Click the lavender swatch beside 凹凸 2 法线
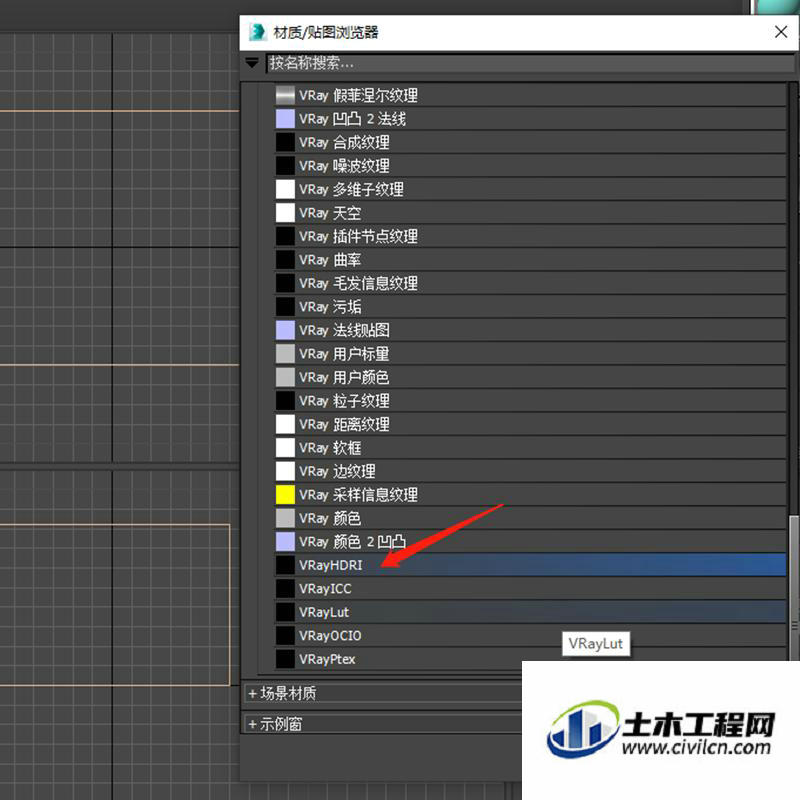800x800 pixels. pos(285,119)
